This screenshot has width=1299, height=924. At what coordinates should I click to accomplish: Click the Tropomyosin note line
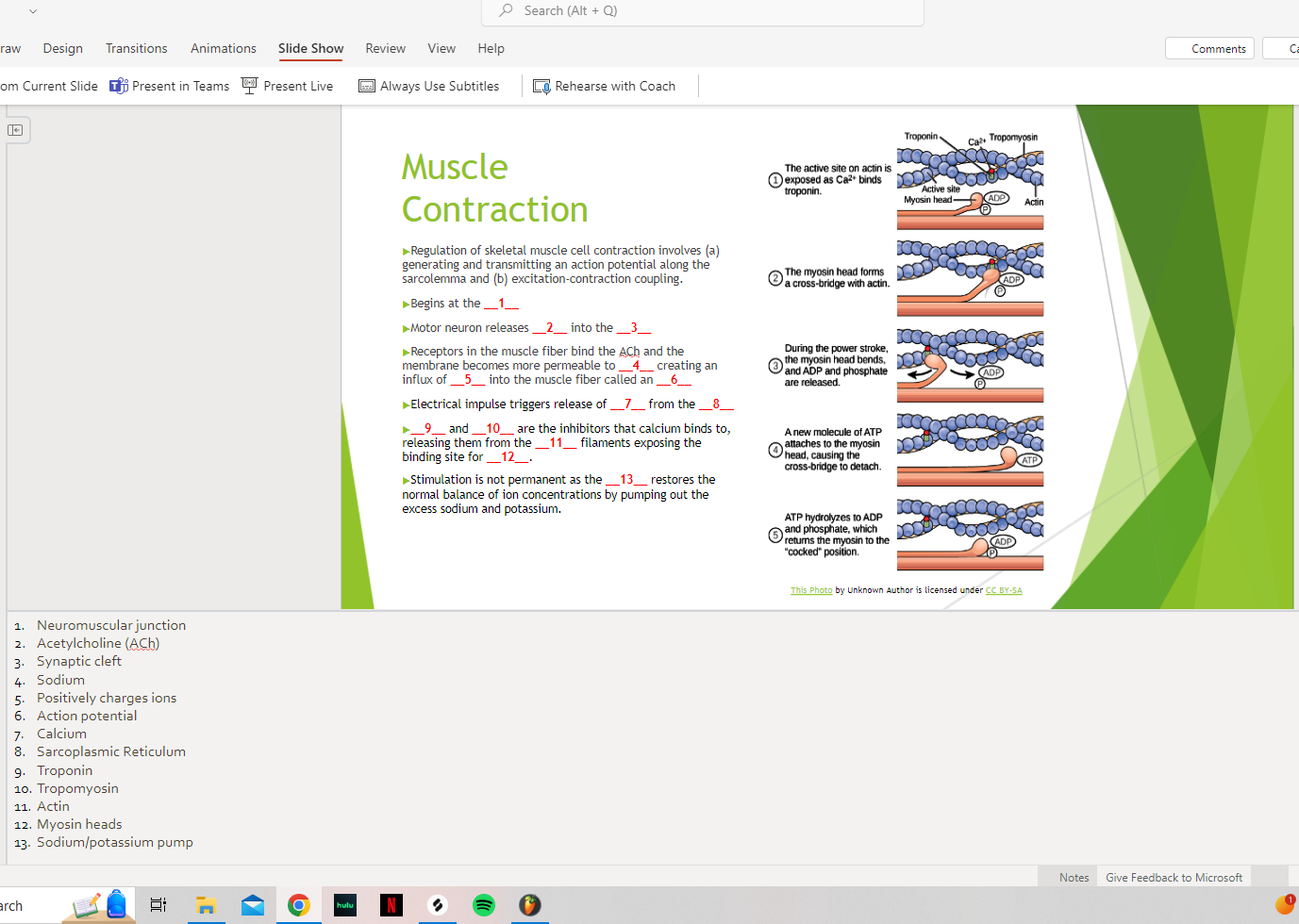coord(77,788)
